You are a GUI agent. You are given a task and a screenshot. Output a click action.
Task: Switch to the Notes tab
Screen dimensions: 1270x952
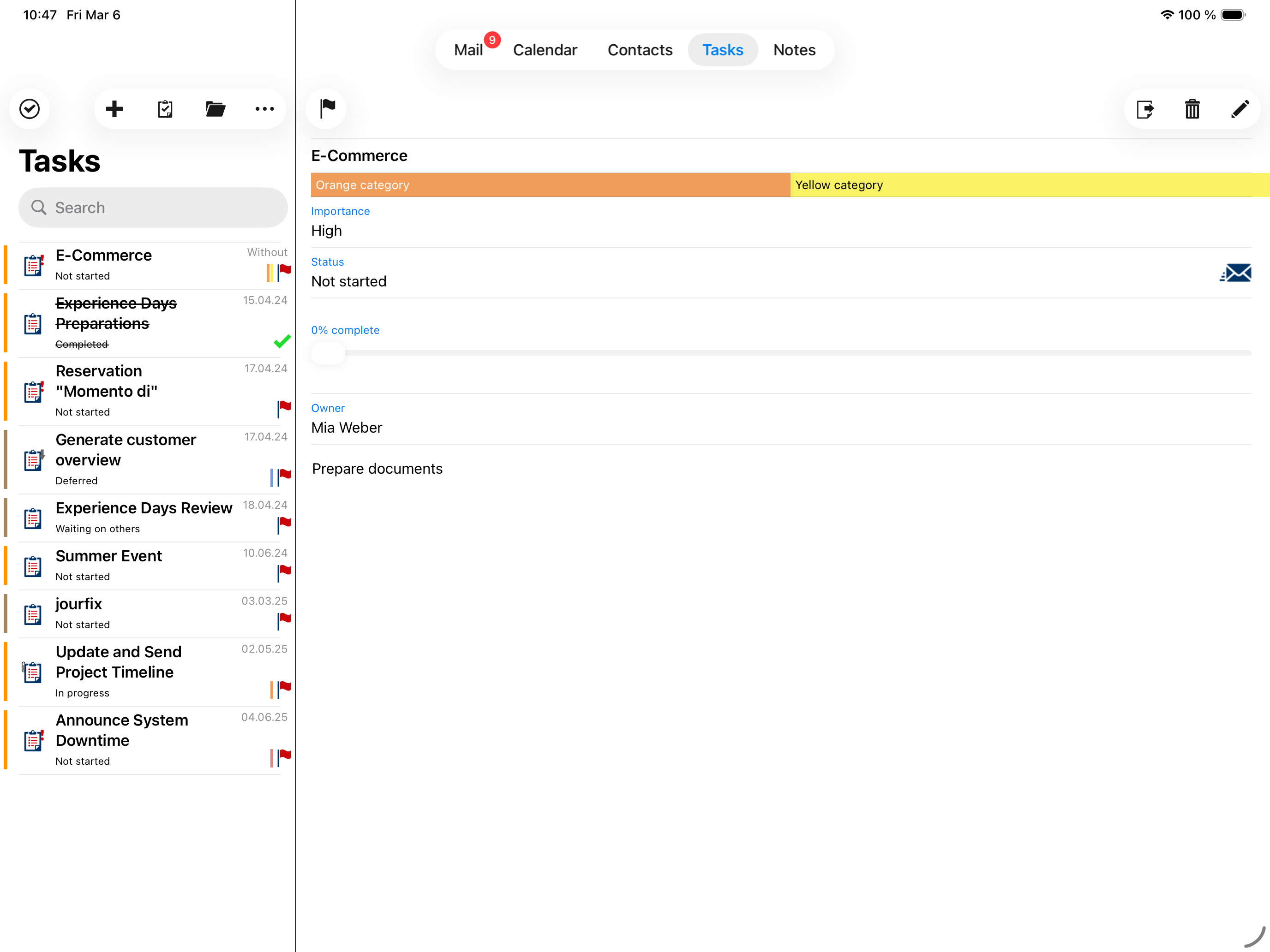tap(794, 50)
